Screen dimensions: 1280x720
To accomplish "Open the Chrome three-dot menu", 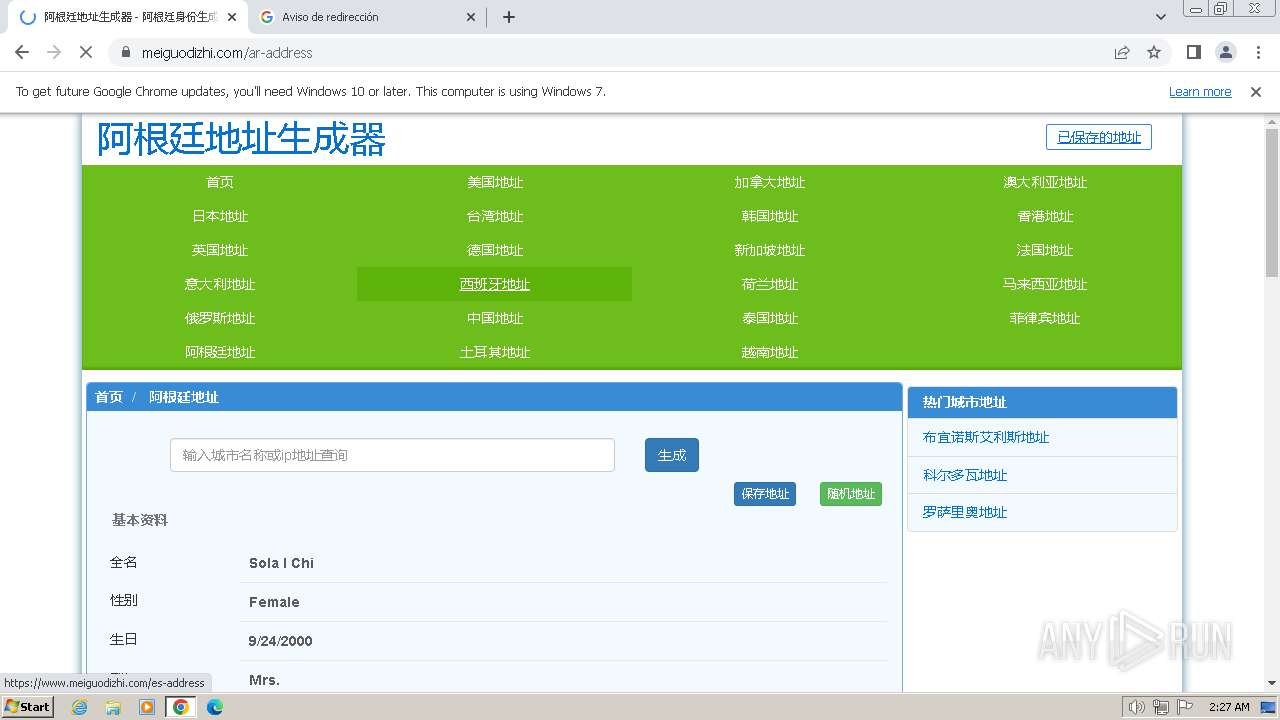I will pos(1258,52).
